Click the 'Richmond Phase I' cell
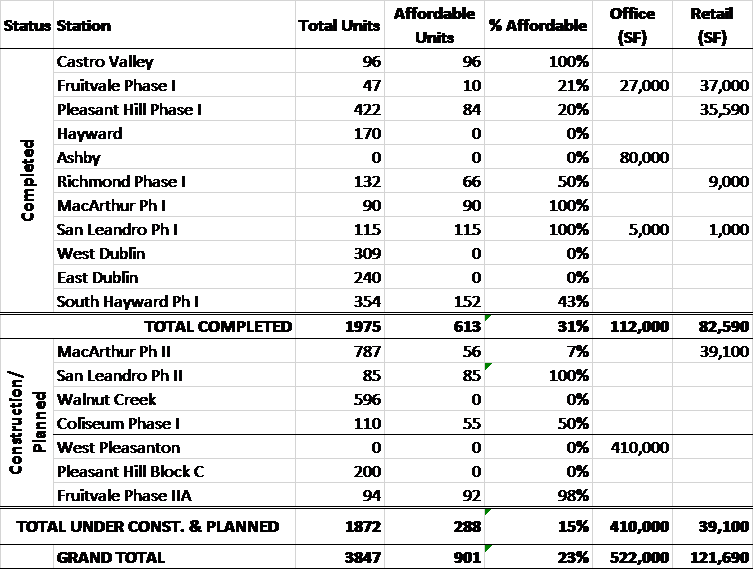The width and height of the screenshot is (754, 571). pyautogui.click(x=174, y=181)
